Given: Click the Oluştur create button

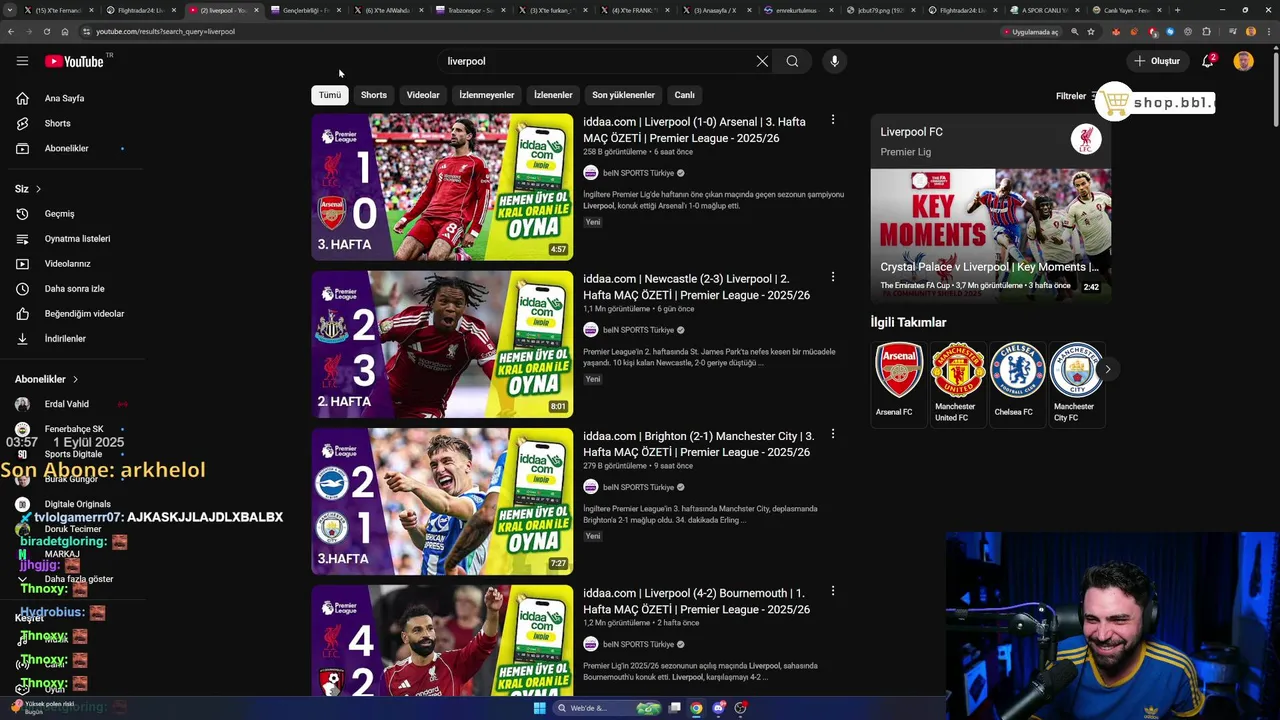Looking at the screenshot, I should click(1157, 61).
